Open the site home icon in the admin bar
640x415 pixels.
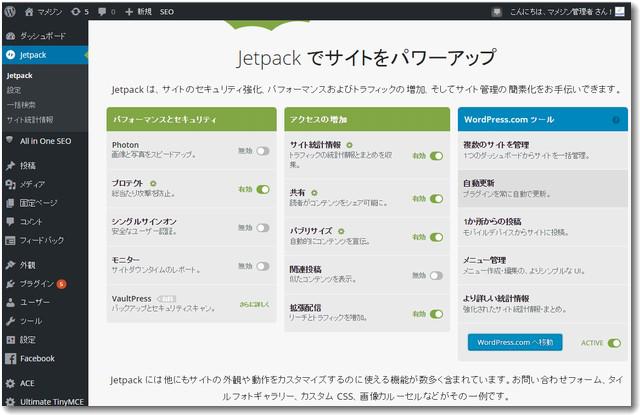tap(29, 12)
